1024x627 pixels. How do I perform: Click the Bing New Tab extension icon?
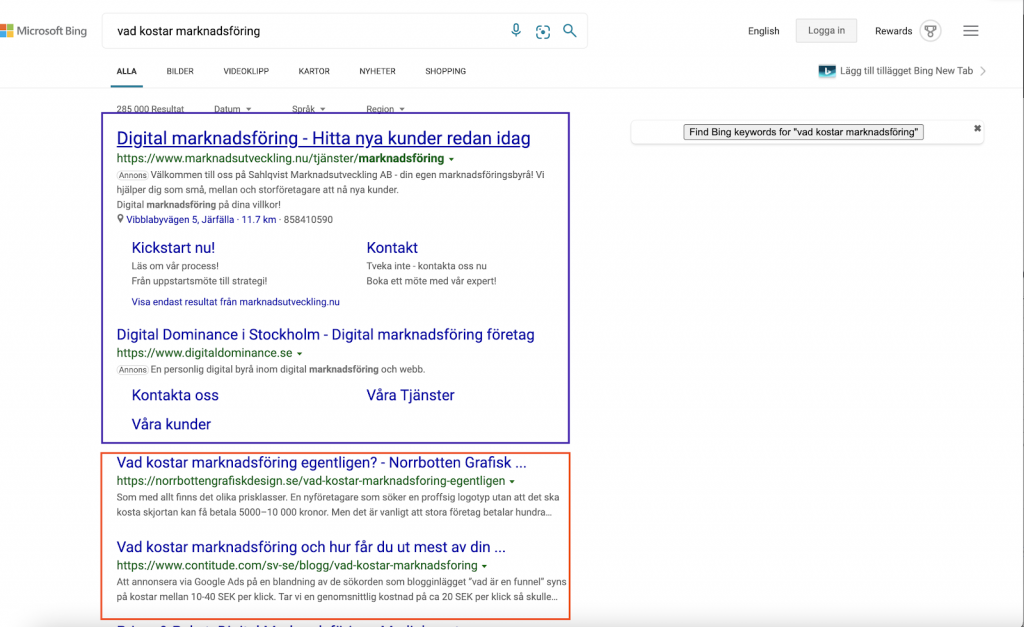[827, 71]
